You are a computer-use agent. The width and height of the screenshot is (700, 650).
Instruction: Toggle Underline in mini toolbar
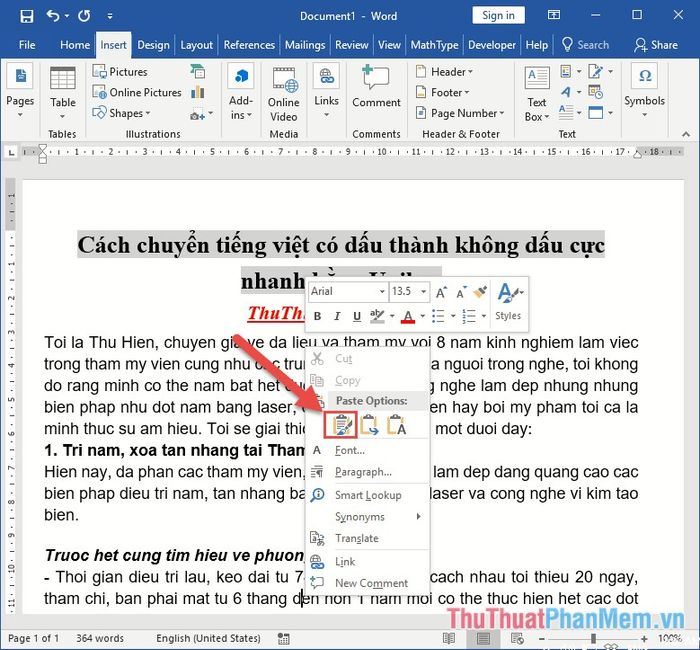tap(357, 317)
